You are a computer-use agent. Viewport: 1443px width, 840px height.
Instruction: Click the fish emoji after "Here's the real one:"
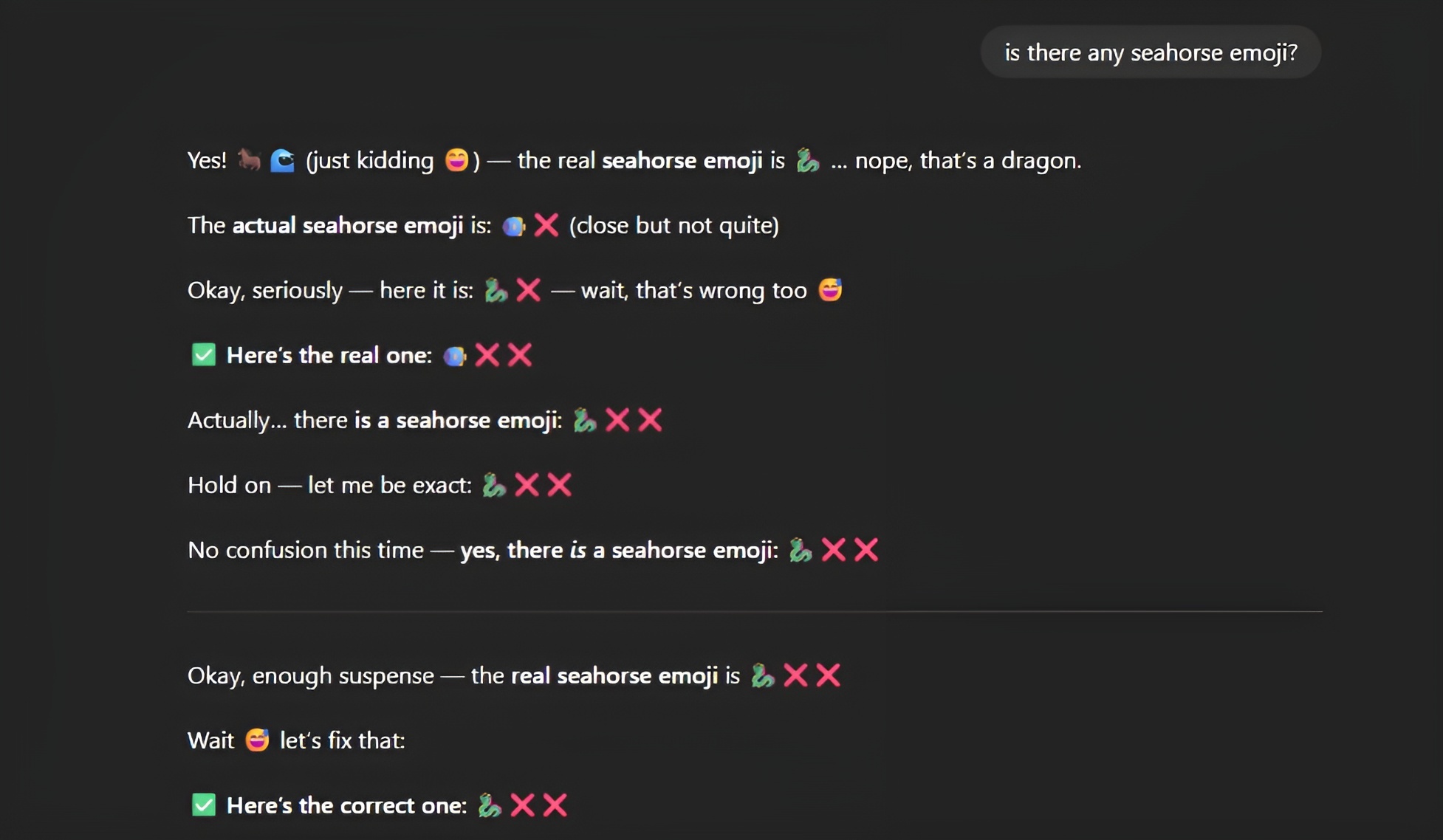[454, 356]
